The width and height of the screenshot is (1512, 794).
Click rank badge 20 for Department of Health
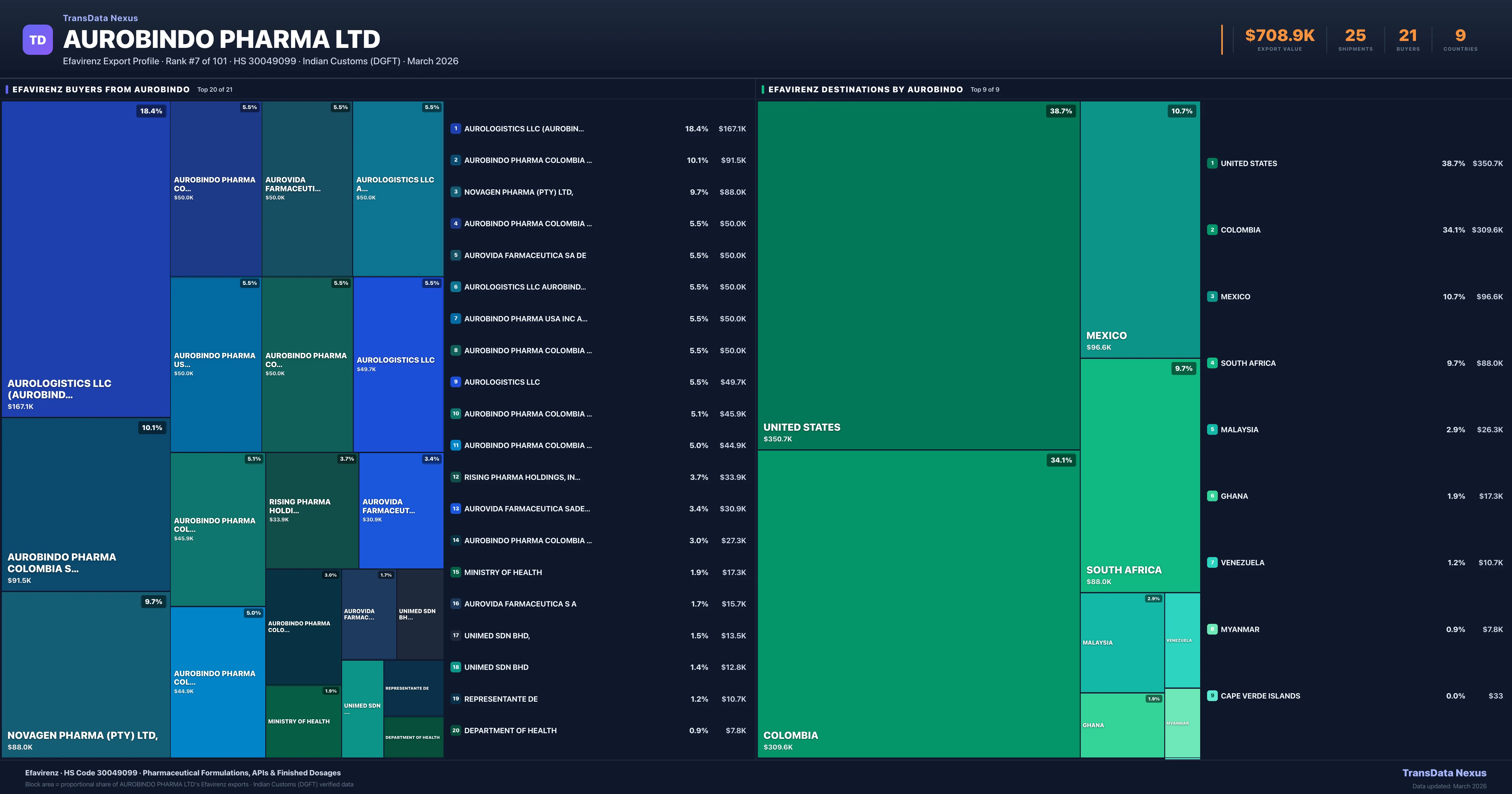[455, 731]
